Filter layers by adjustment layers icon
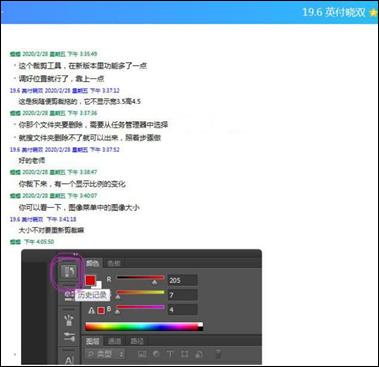The width and height of the screenshot is (379, 367). click(x=156, y=354)
